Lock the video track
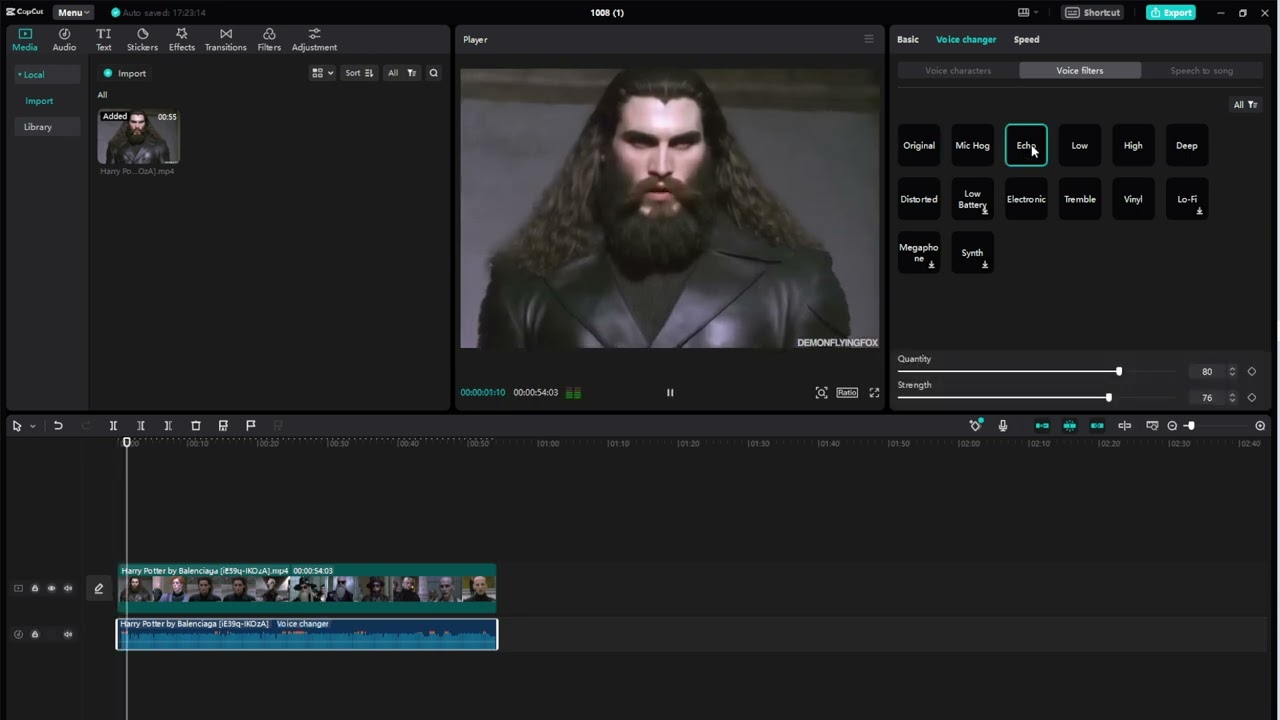This screenshot has width=1280, height=720. click(x=35, y=588)
